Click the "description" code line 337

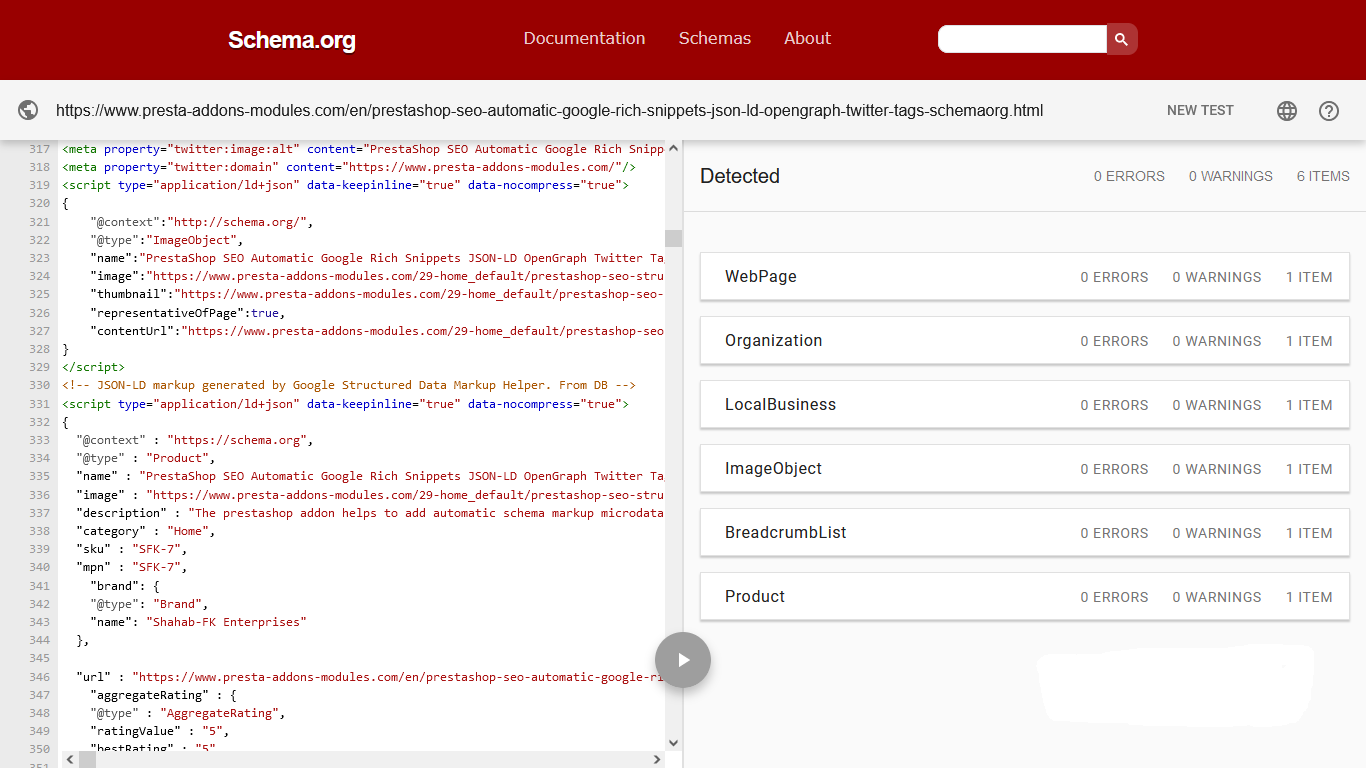(x=370, y=513)
